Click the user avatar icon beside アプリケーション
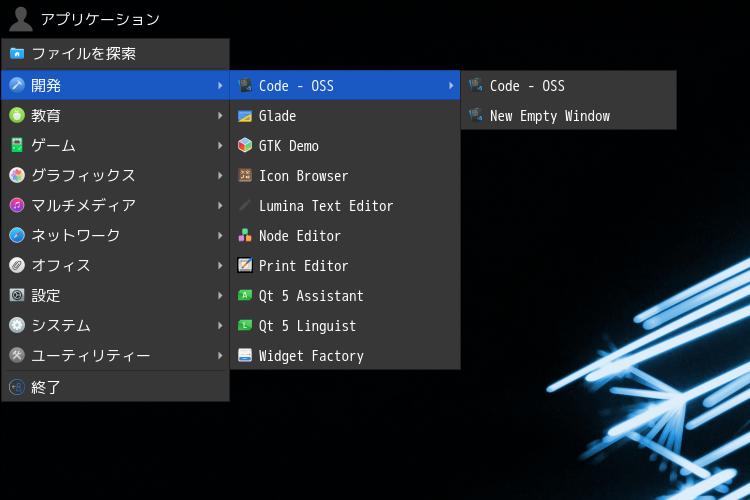This screenshot has height=500, width=750. (x=21, y=19)
